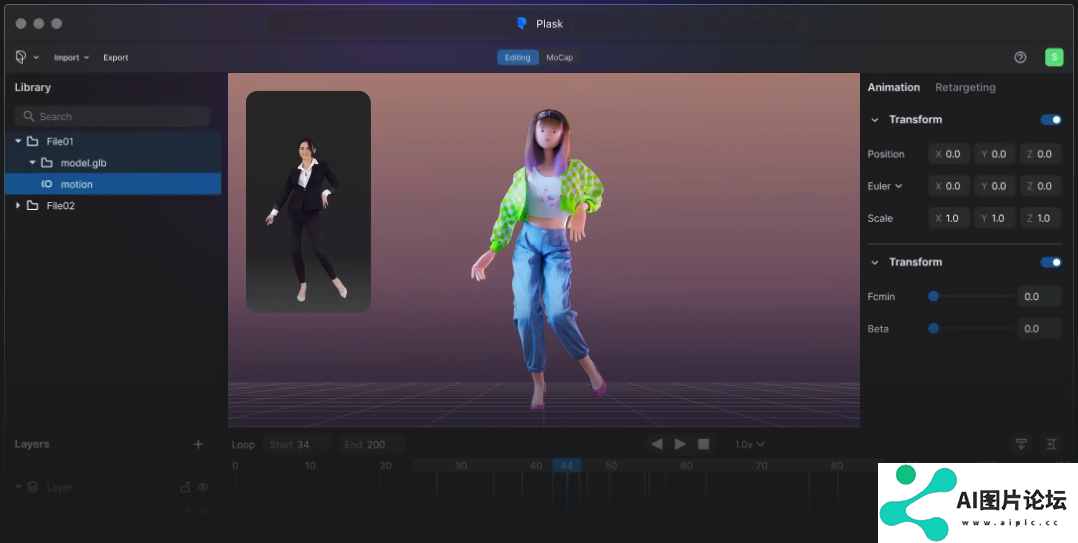The width and height of the screenshot is (1078, 543).
Task: Click the Export menu
Action: [x=116, y=58]
